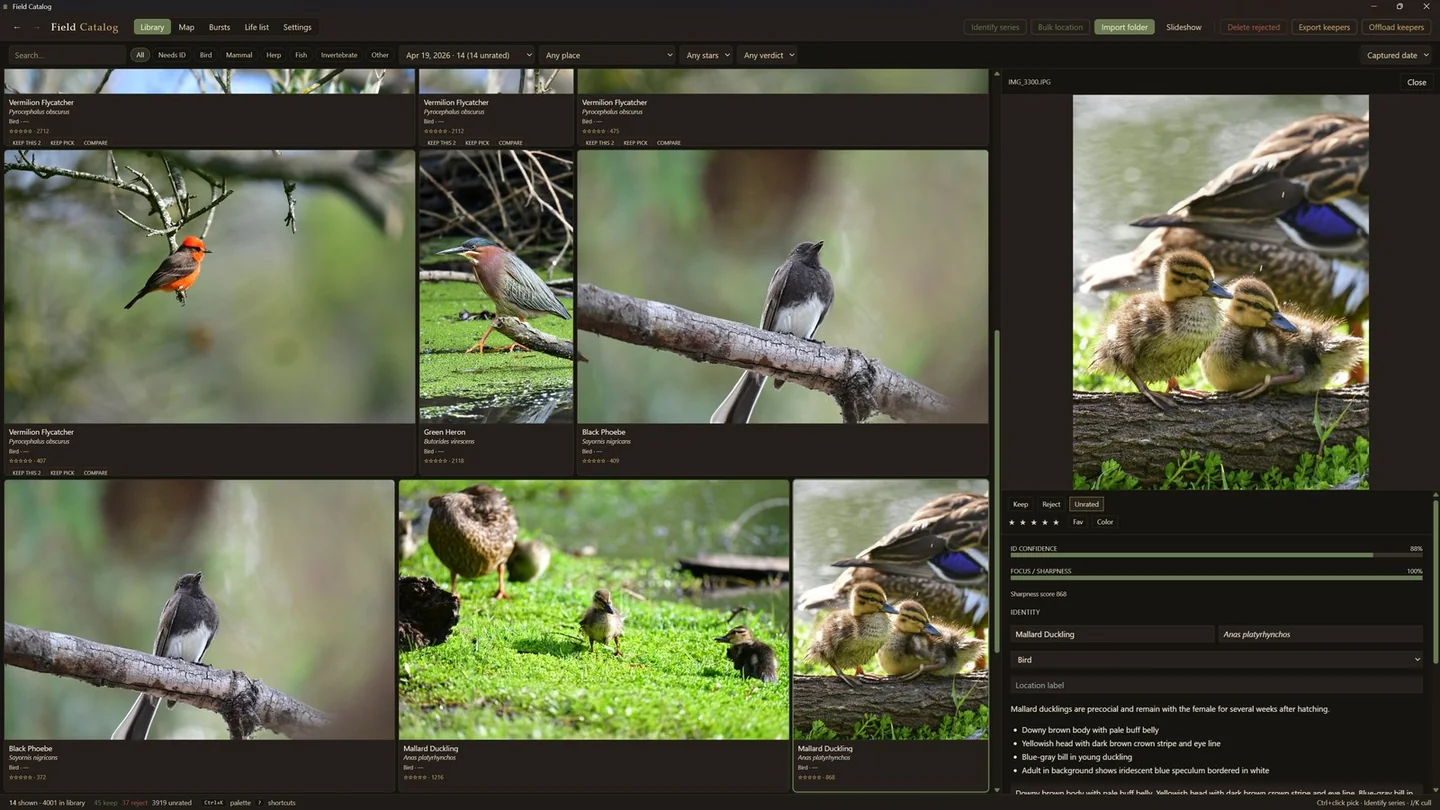Close the IMG_3300.JPG detail panel
Screen dimensions: 1440x810
[x=1416, y=82]
